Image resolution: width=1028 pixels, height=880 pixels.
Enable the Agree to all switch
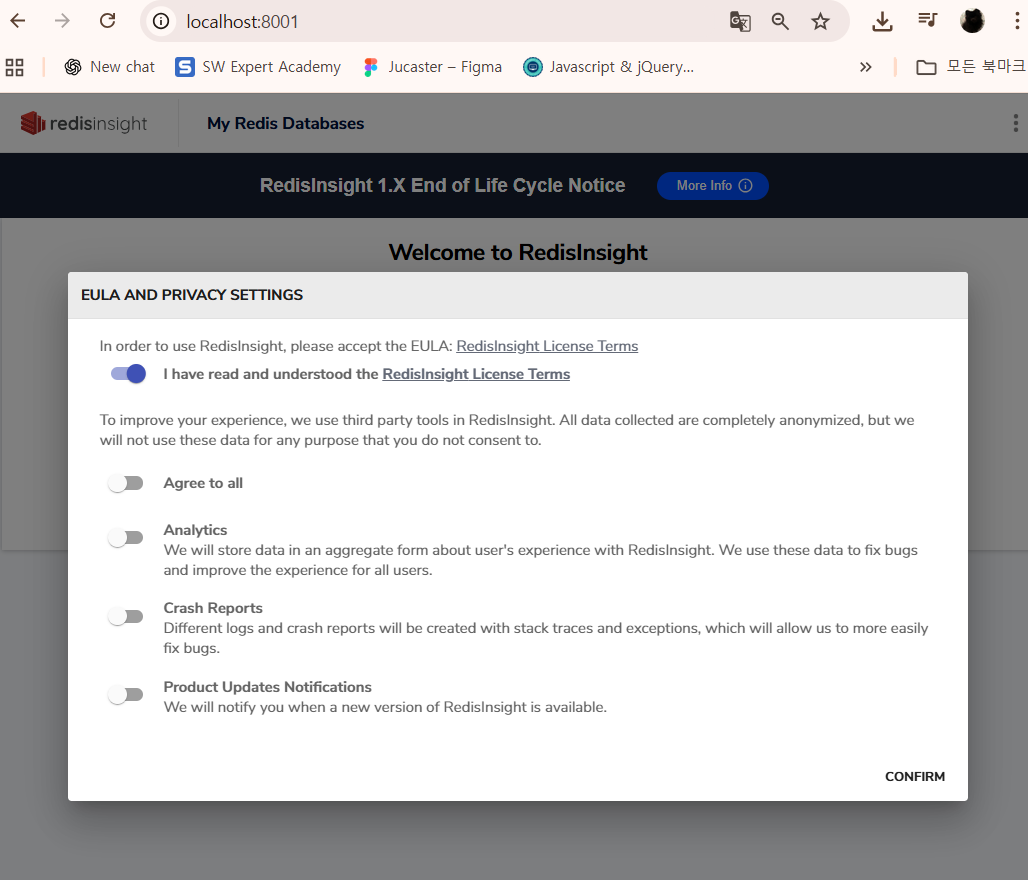click(x=126, y=483)
